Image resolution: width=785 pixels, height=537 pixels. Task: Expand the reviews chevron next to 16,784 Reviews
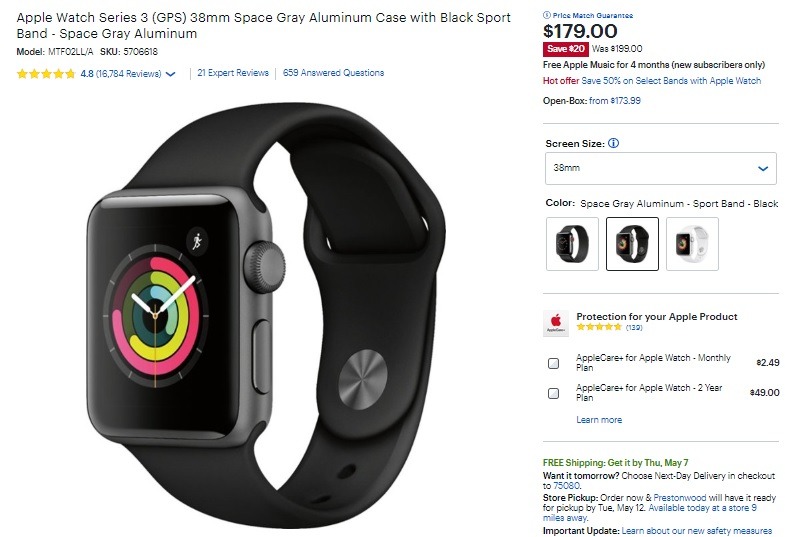coord(170,74)
